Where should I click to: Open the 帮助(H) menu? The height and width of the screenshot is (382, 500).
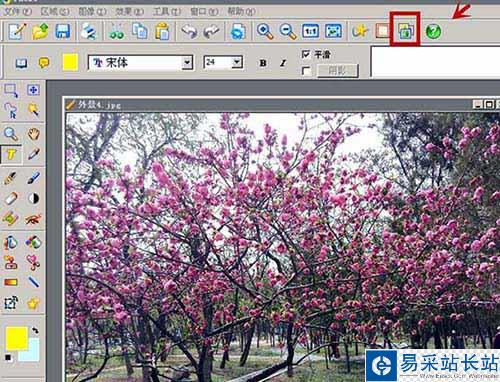coord(242,12)
